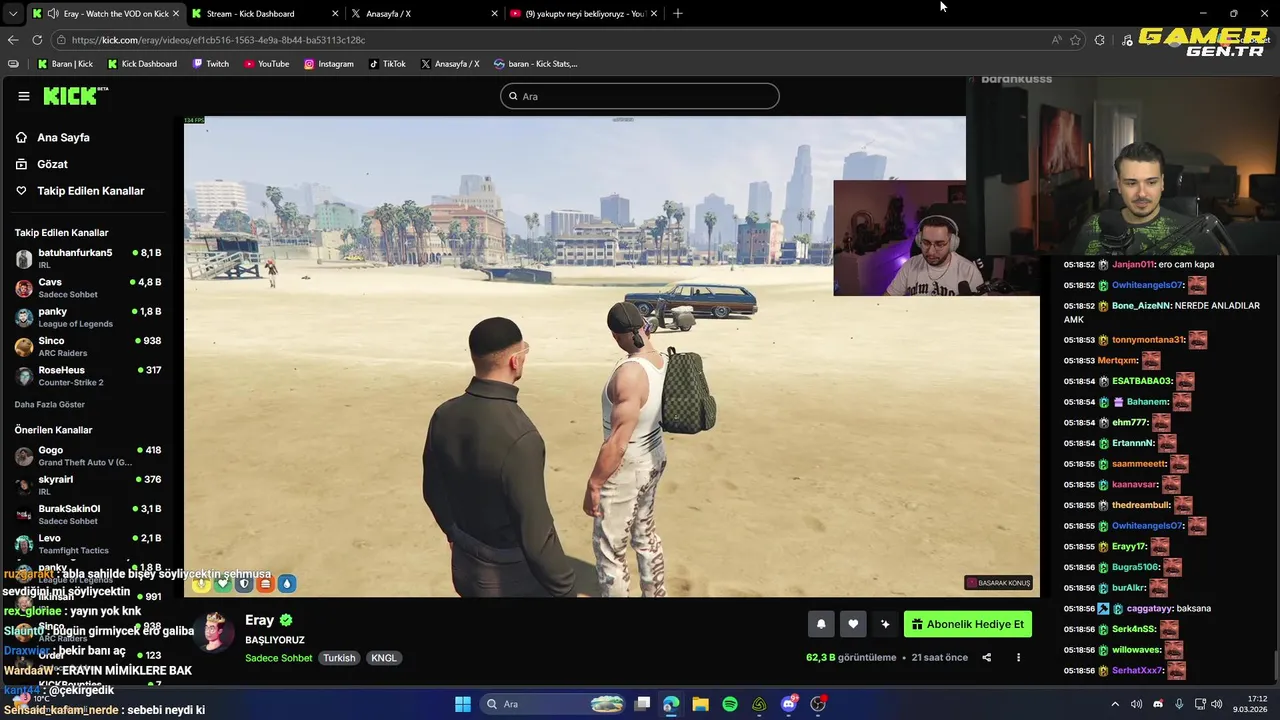
Task: Click the Eray channel name
Action: coord(259,620)
